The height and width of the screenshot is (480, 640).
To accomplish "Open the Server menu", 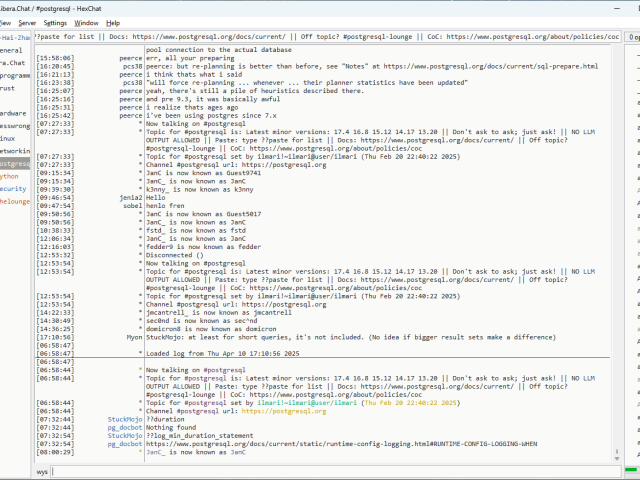I will coord(27,22).
